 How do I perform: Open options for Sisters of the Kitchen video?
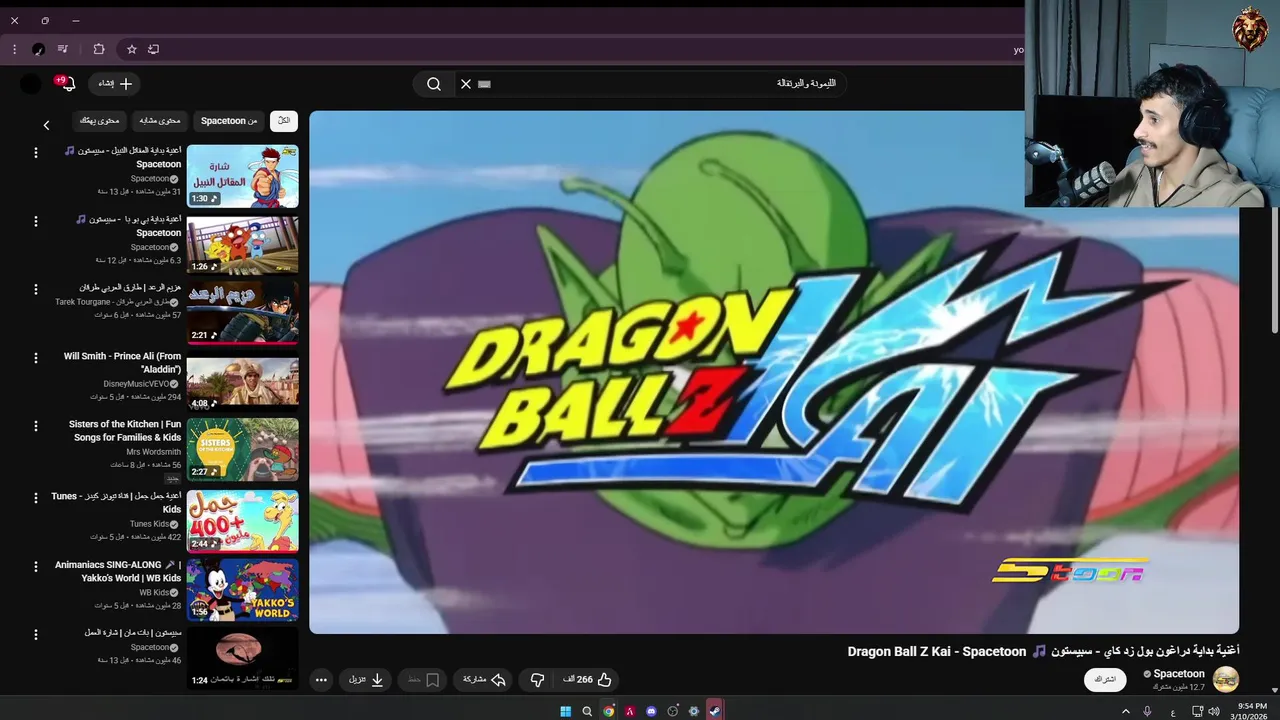coord(36,426)
